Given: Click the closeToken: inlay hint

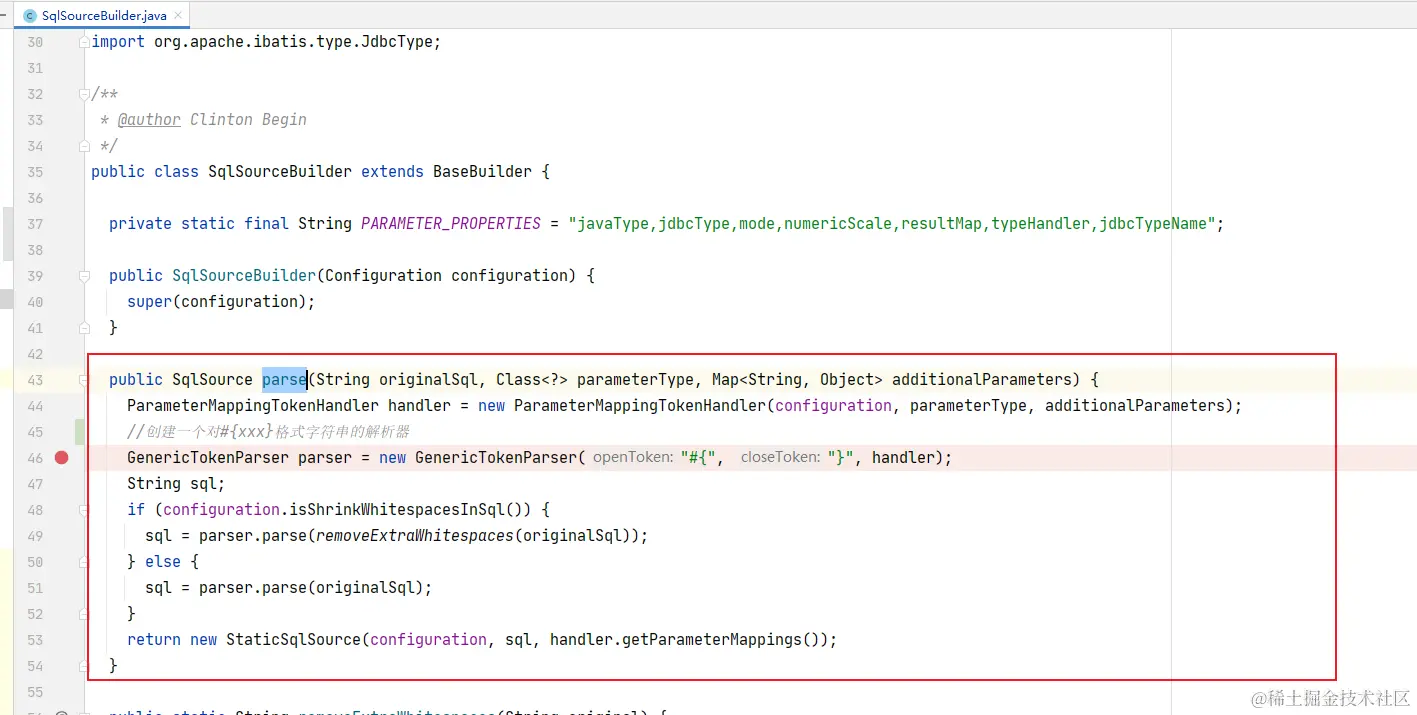Looking at the screenshot, I should pos(780,457).
